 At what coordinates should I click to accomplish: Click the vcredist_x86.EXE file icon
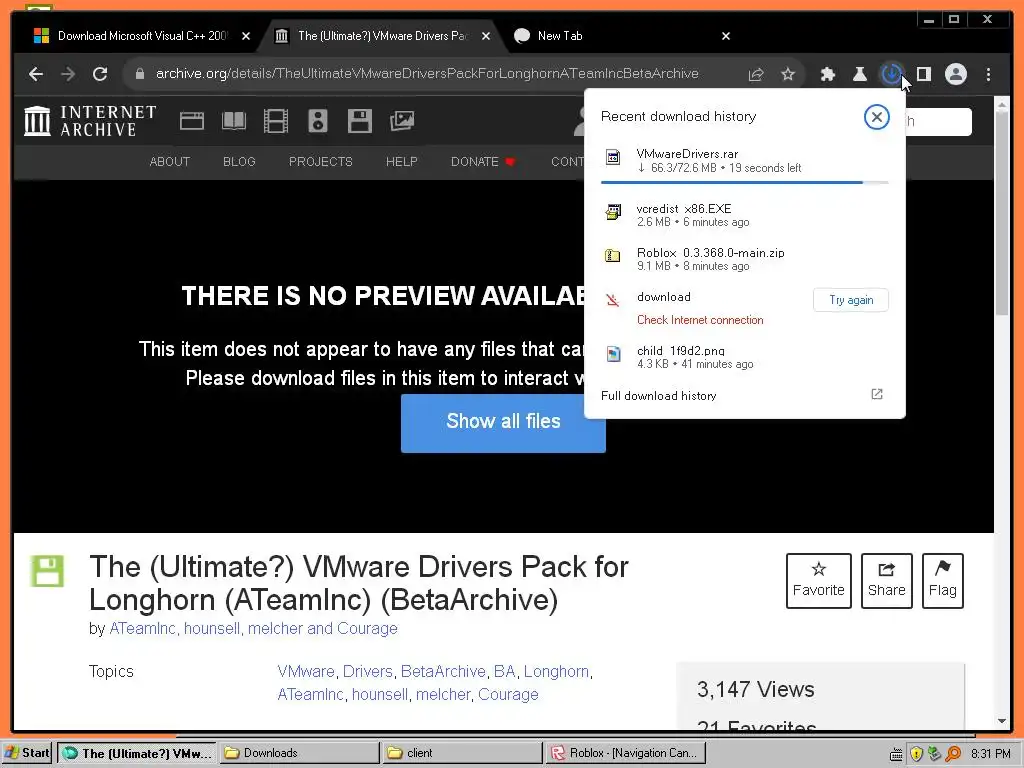click(613, 212)
